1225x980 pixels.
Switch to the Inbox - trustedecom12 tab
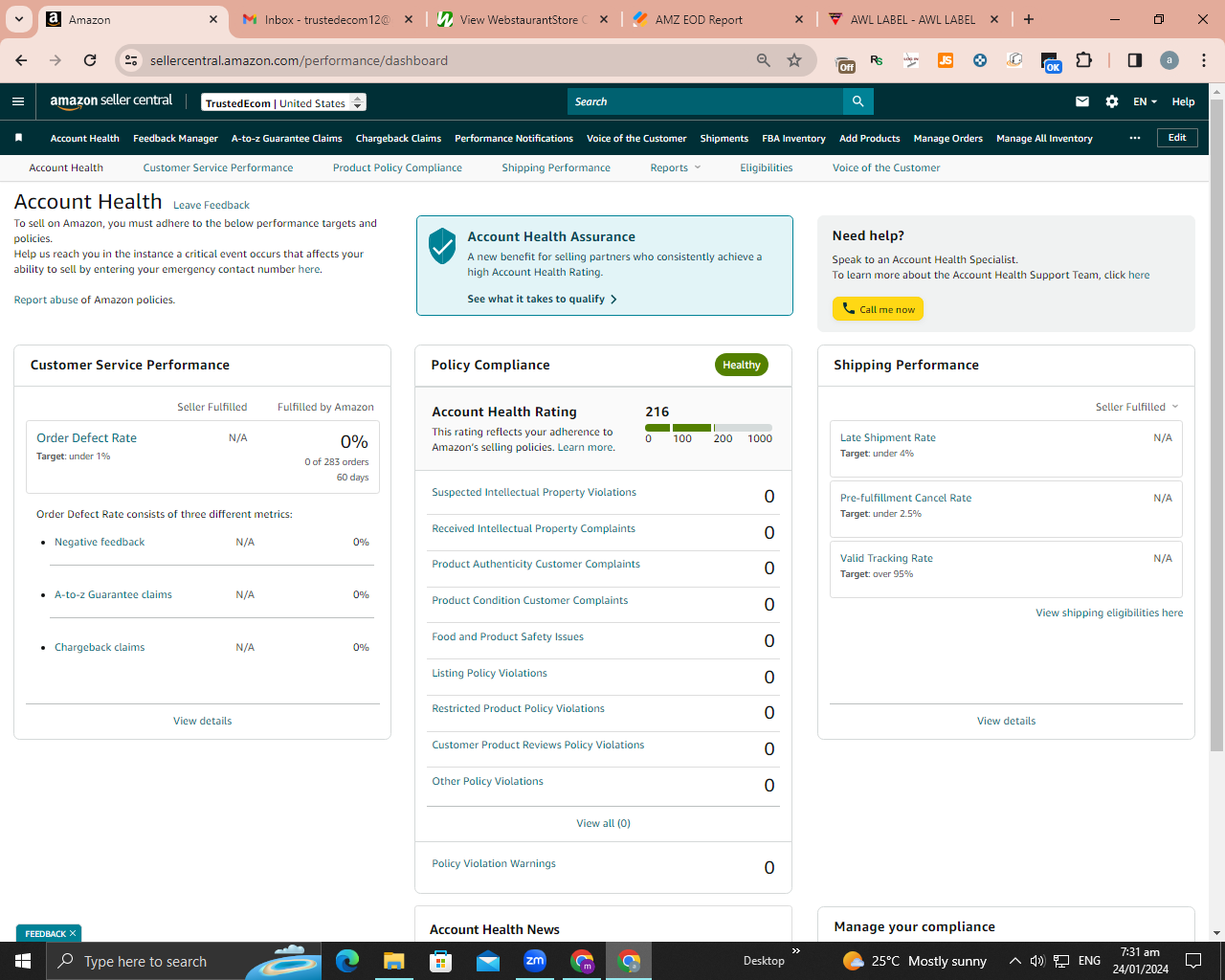point(328,19)
